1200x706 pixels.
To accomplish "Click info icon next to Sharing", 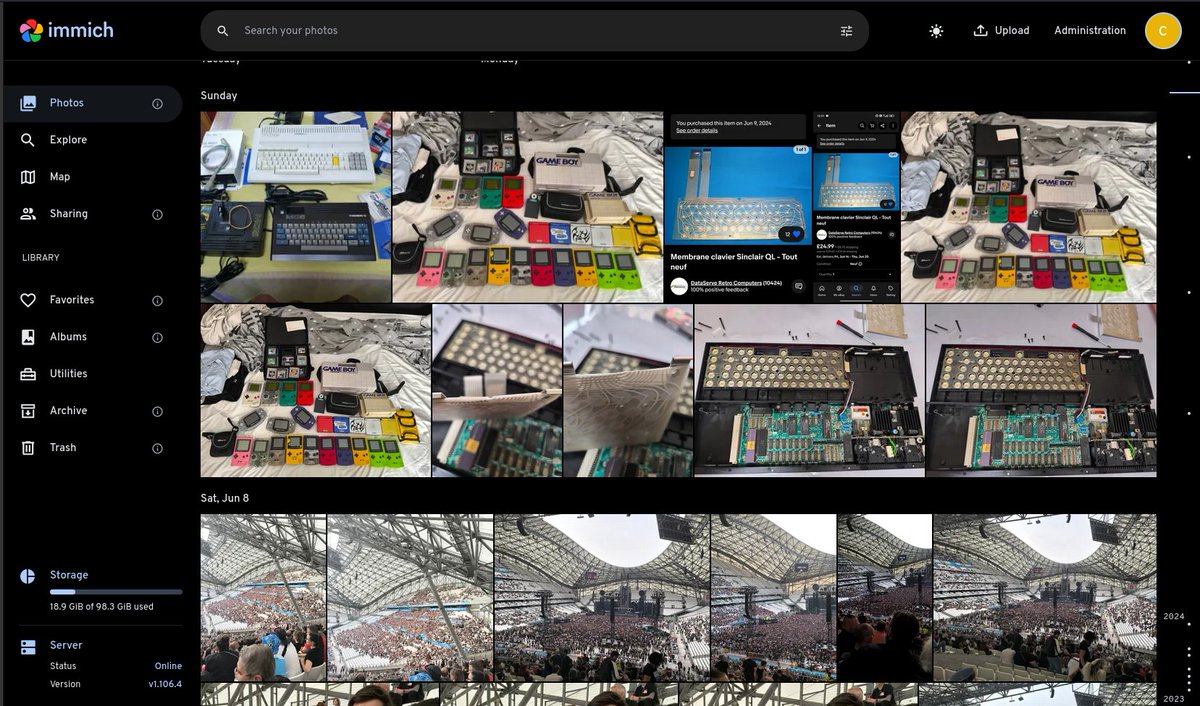I will pos(157,215).
